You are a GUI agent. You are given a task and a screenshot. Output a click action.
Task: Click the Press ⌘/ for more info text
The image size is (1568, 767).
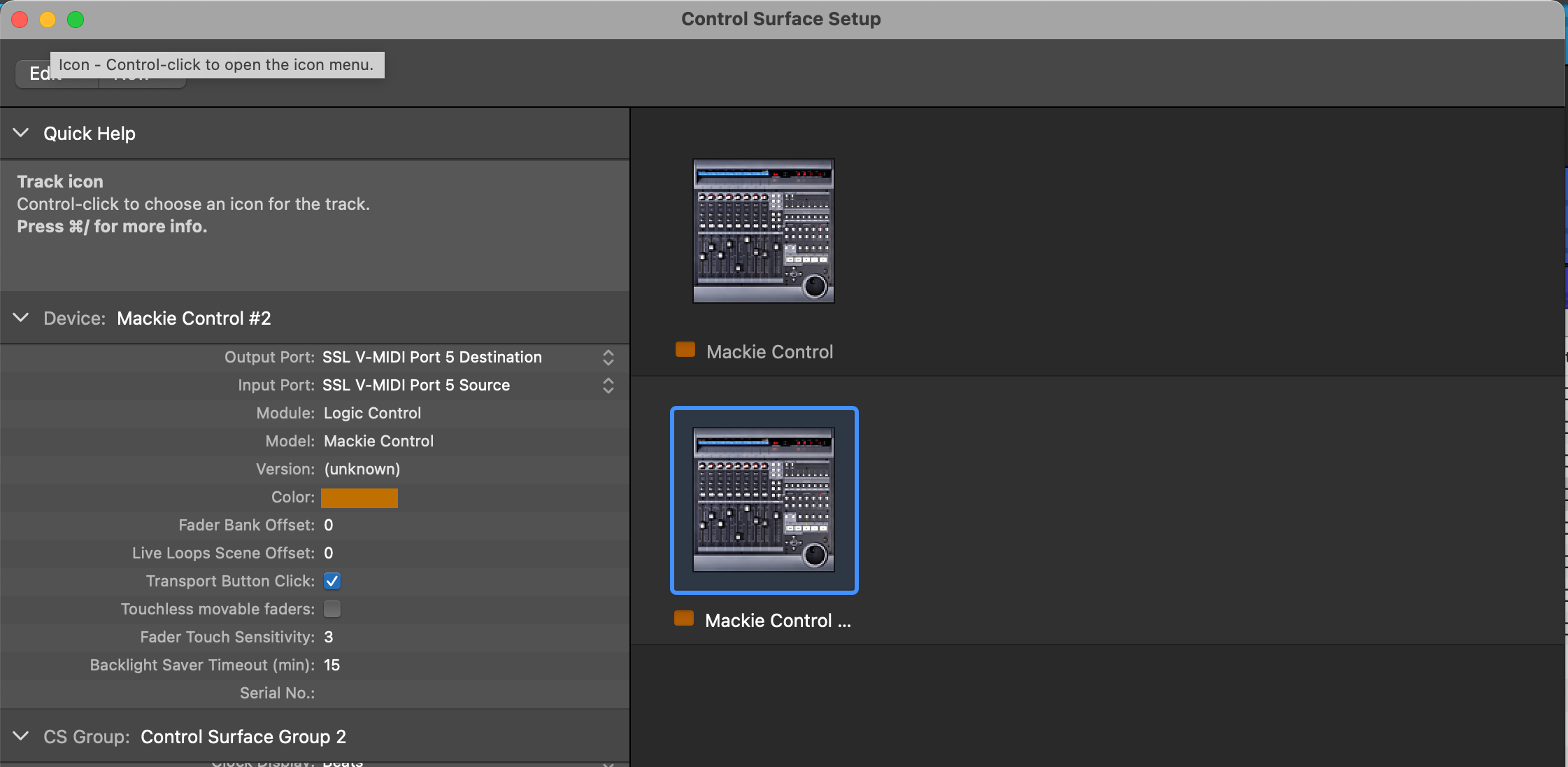tap(112, 226)
